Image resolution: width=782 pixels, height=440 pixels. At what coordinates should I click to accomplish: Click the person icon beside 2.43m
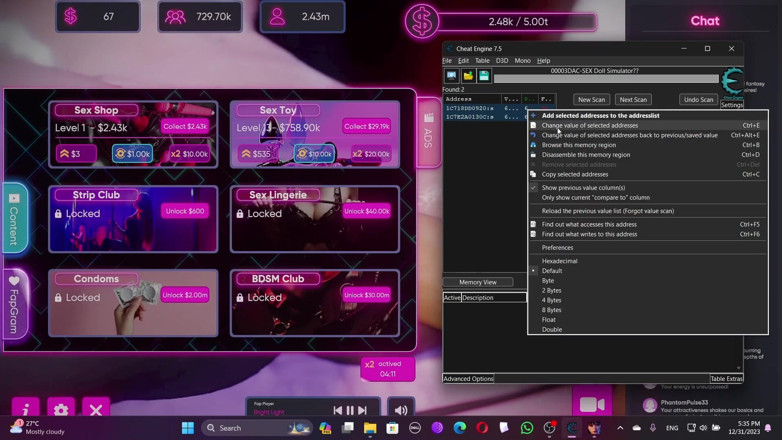277,17
